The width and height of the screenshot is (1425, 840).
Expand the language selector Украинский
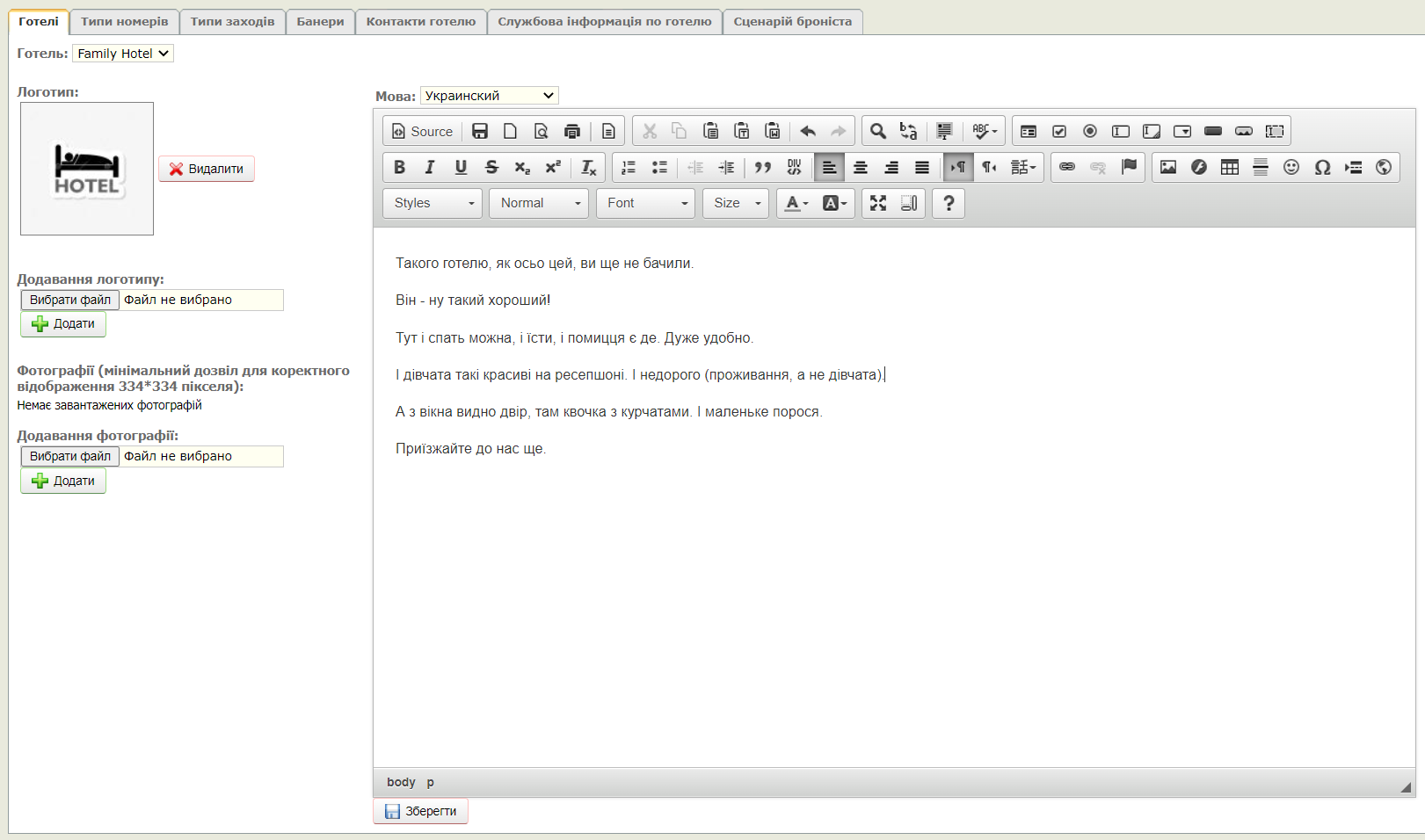(489, 96)
